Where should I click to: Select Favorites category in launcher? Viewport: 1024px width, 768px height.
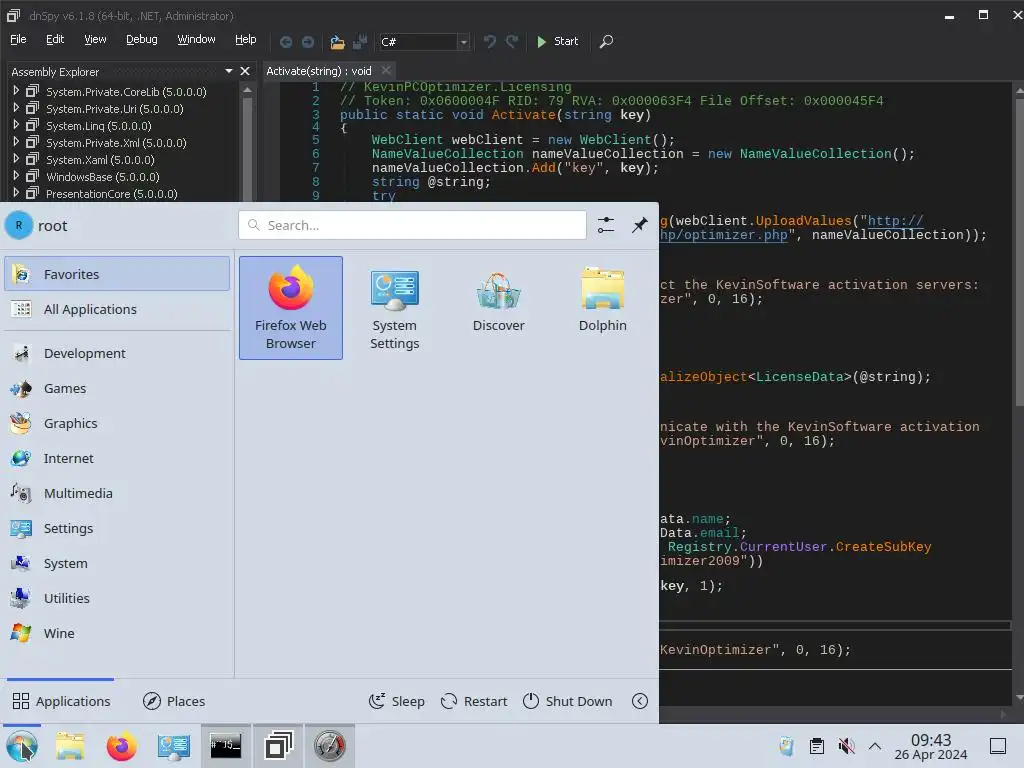[x=117, y=274]
